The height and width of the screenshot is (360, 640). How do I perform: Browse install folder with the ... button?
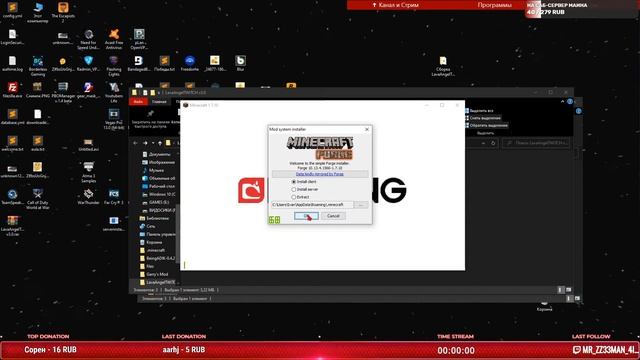click(x=361, y=204)
